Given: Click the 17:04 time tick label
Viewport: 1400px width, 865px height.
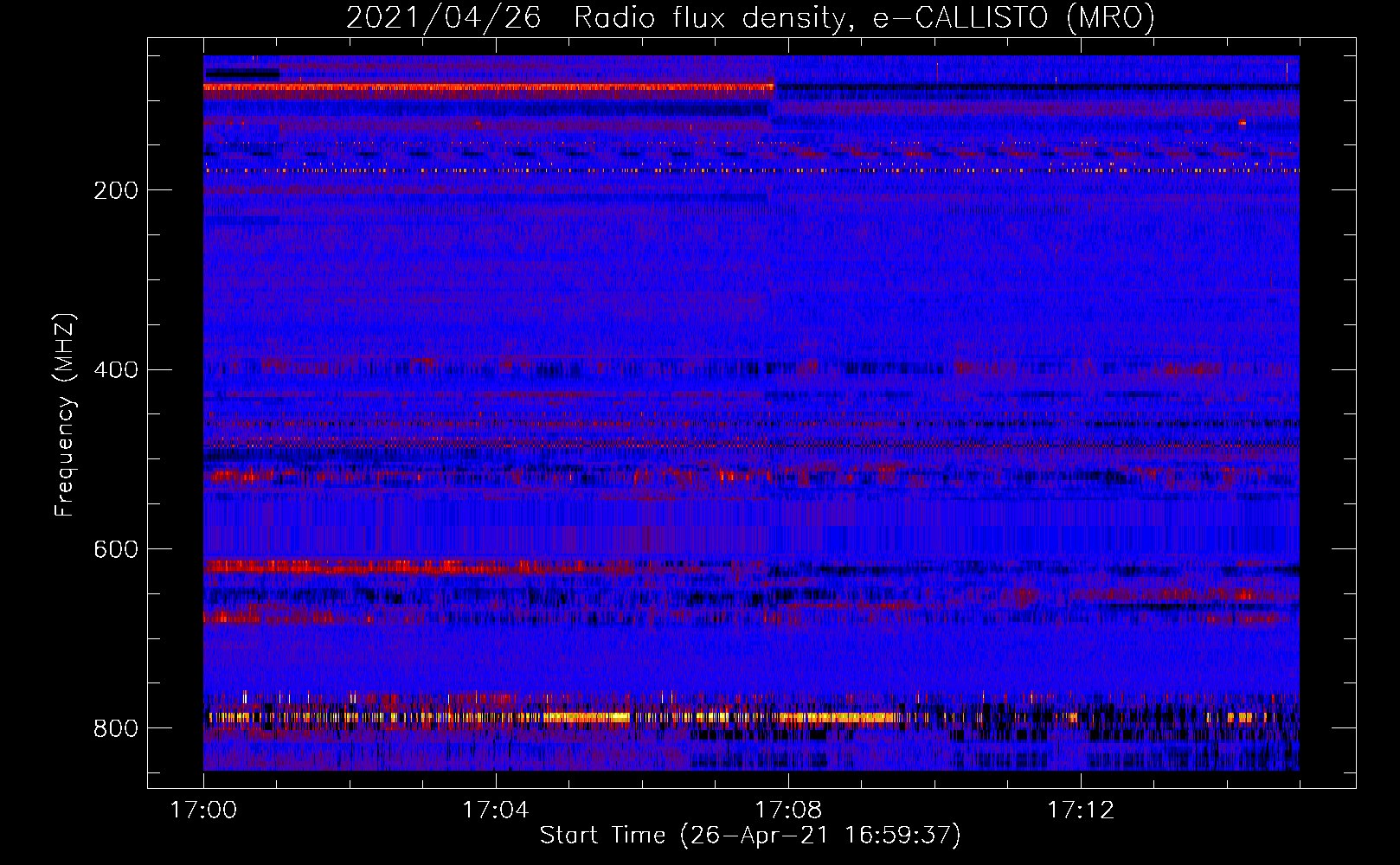Looking at the screenshot, I should (x=496, y=811).
